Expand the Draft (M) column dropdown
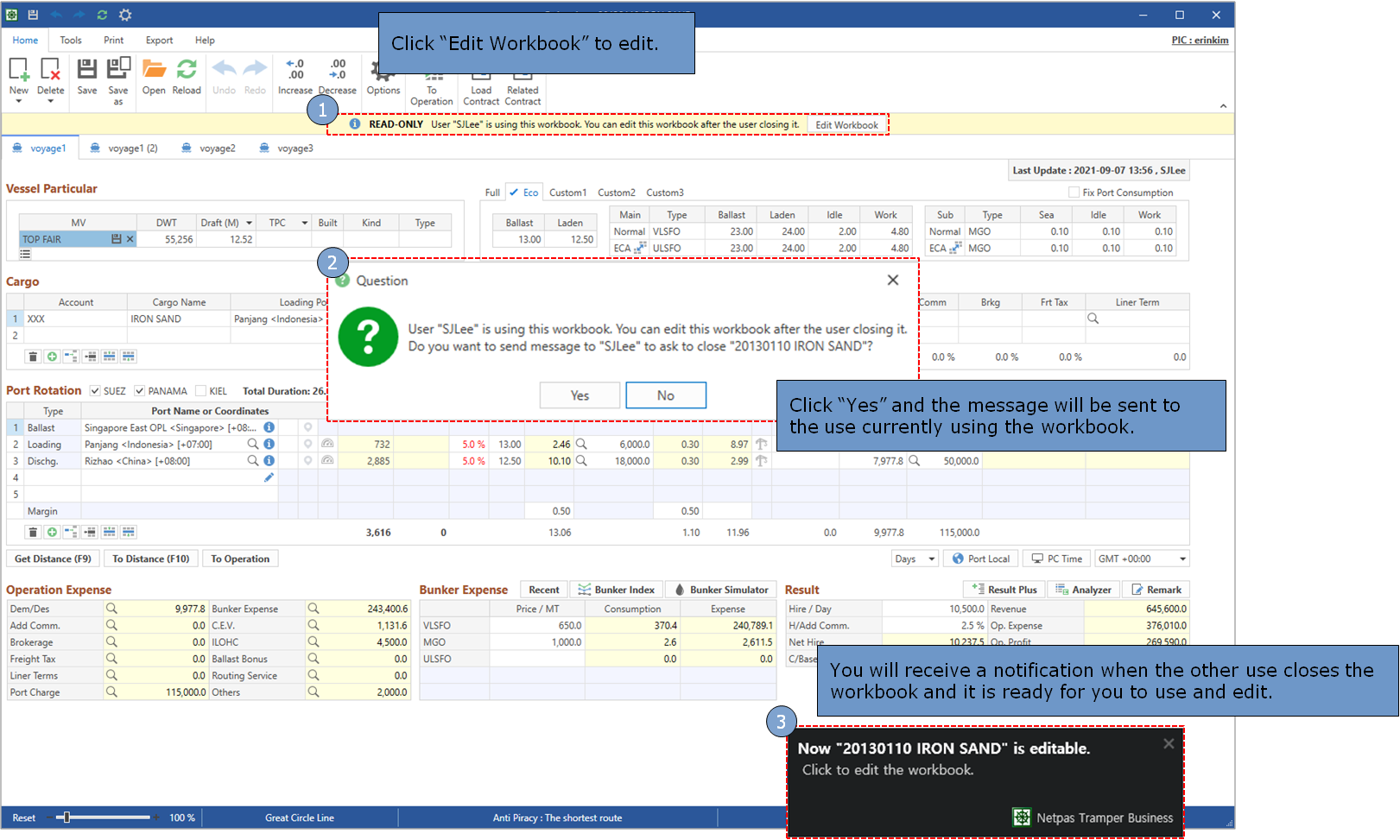This screenshot has width=1400, height=840. click(249, 223)
